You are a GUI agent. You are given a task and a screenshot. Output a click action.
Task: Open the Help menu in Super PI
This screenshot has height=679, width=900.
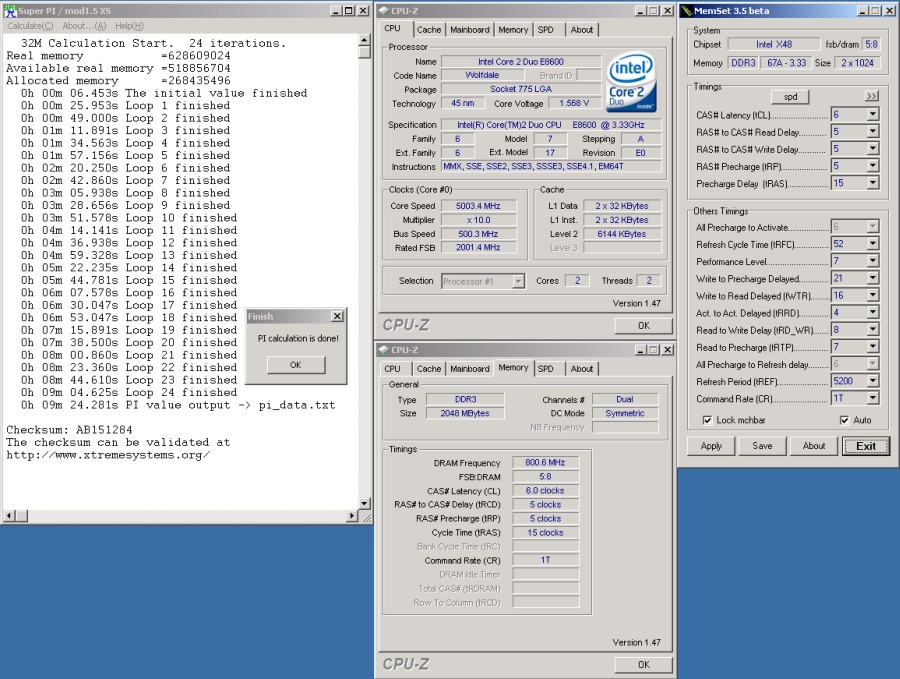pos(129,26)
